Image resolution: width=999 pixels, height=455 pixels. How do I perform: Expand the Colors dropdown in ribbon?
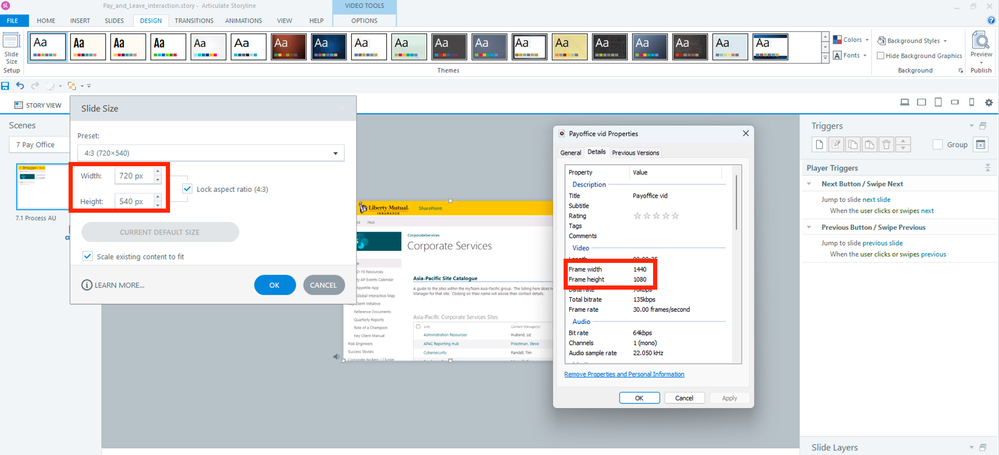point(852,40)
